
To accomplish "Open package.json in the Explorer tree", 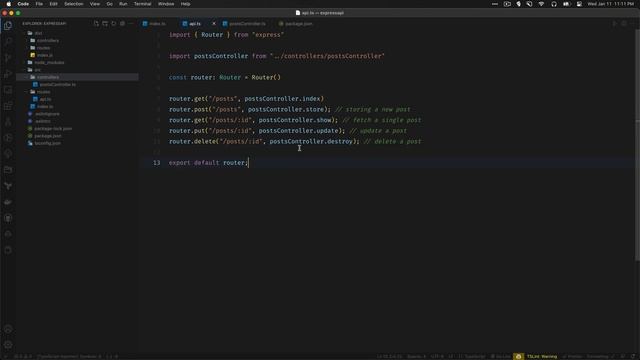I will coord(78,136).
